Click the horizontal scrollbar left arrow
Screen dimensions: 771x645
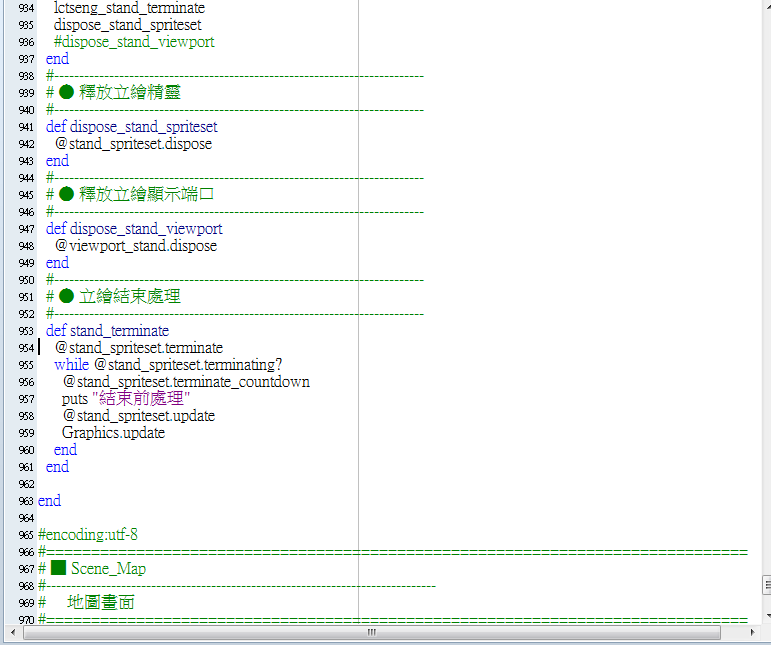[13, 632]
